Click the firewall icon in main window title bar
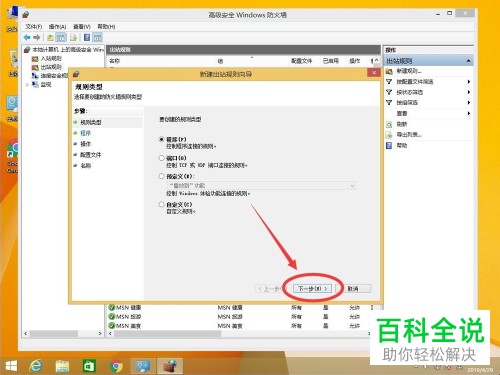 tap(26, 15)
